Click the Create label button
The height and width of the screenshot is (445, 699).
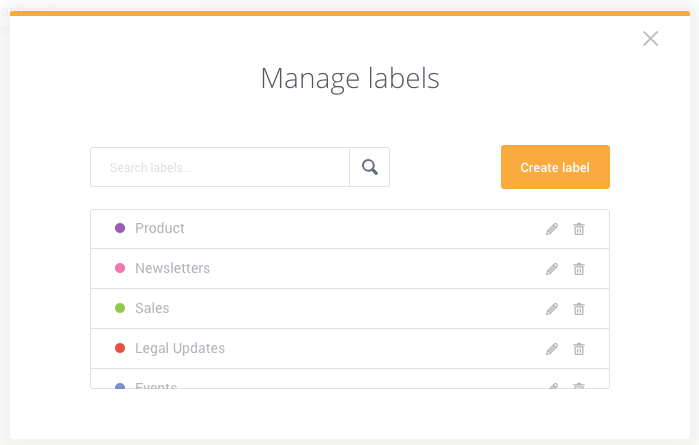(555, 167)
